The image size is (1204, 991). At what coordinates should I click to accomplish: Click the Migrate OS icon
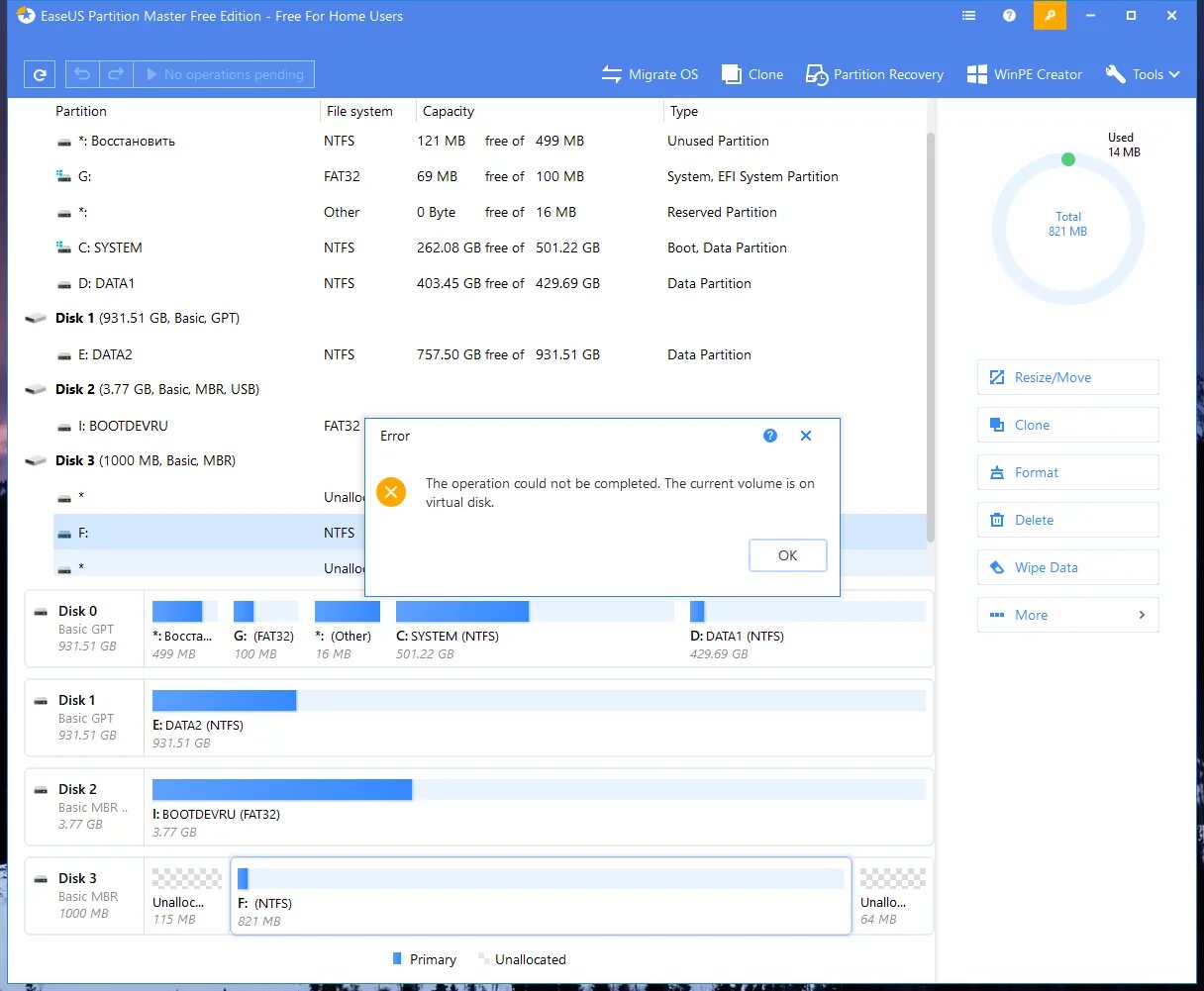pos(611,74)
